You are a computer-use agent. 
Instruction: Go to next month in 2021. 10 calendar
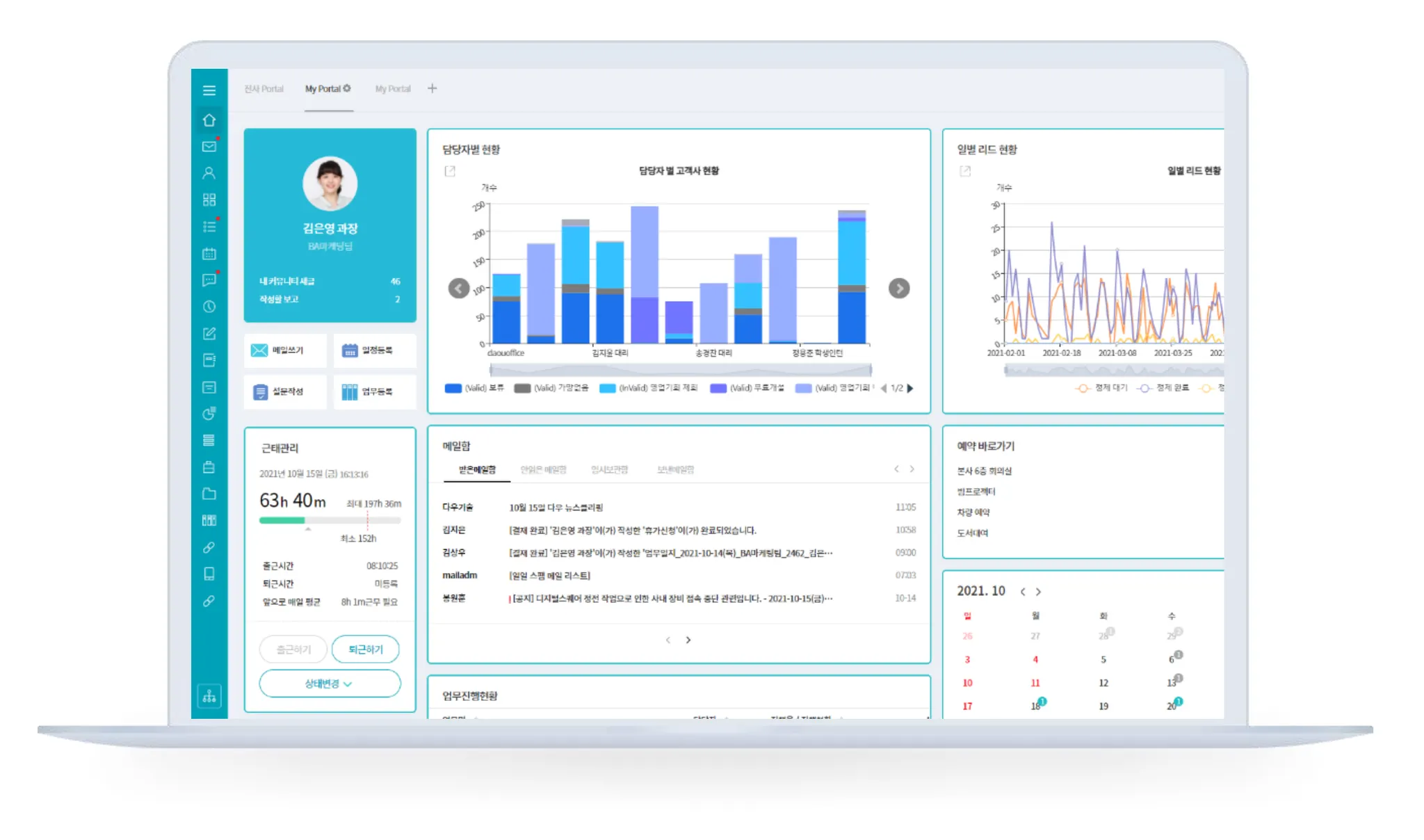(x=1039, y=592)
